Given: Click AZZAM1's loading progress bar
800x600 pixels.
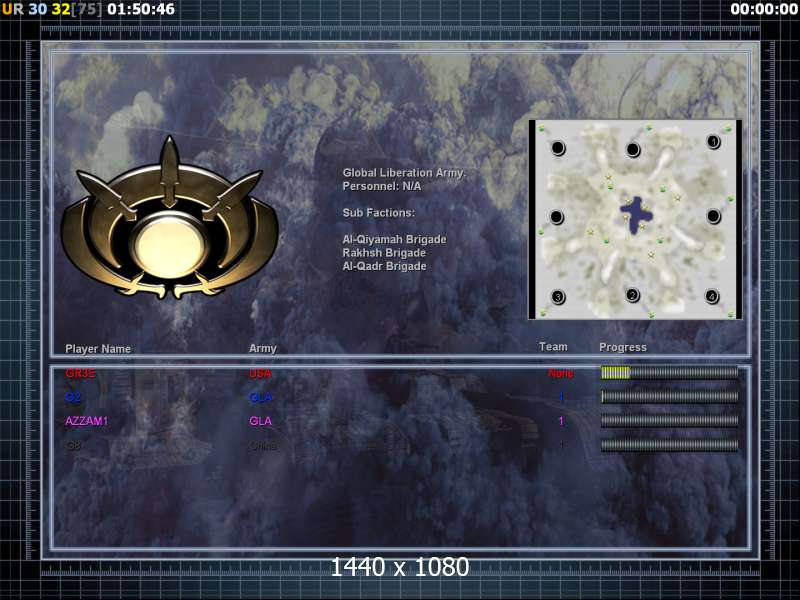Looking at the screenshot, I should click(x=669, y=420).
